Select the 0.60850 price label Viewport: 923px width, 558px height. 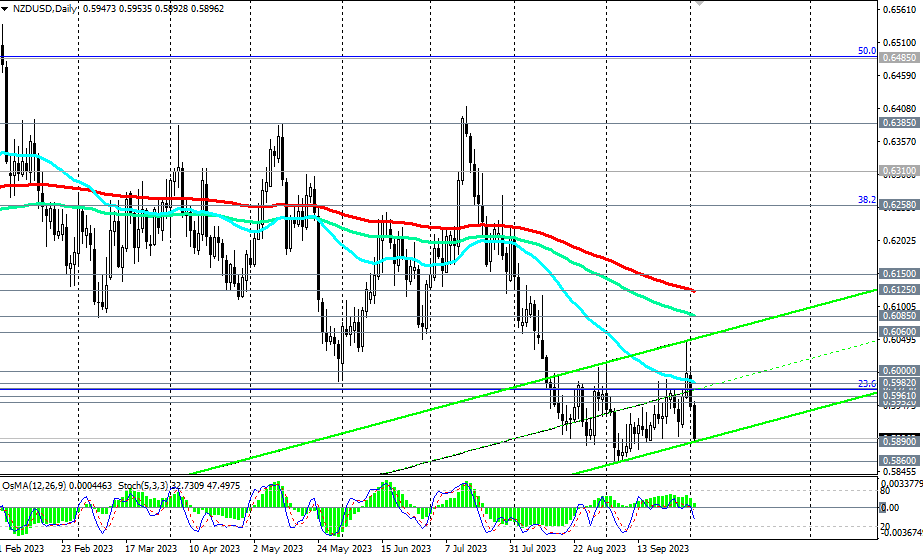[x=899, y=315]
